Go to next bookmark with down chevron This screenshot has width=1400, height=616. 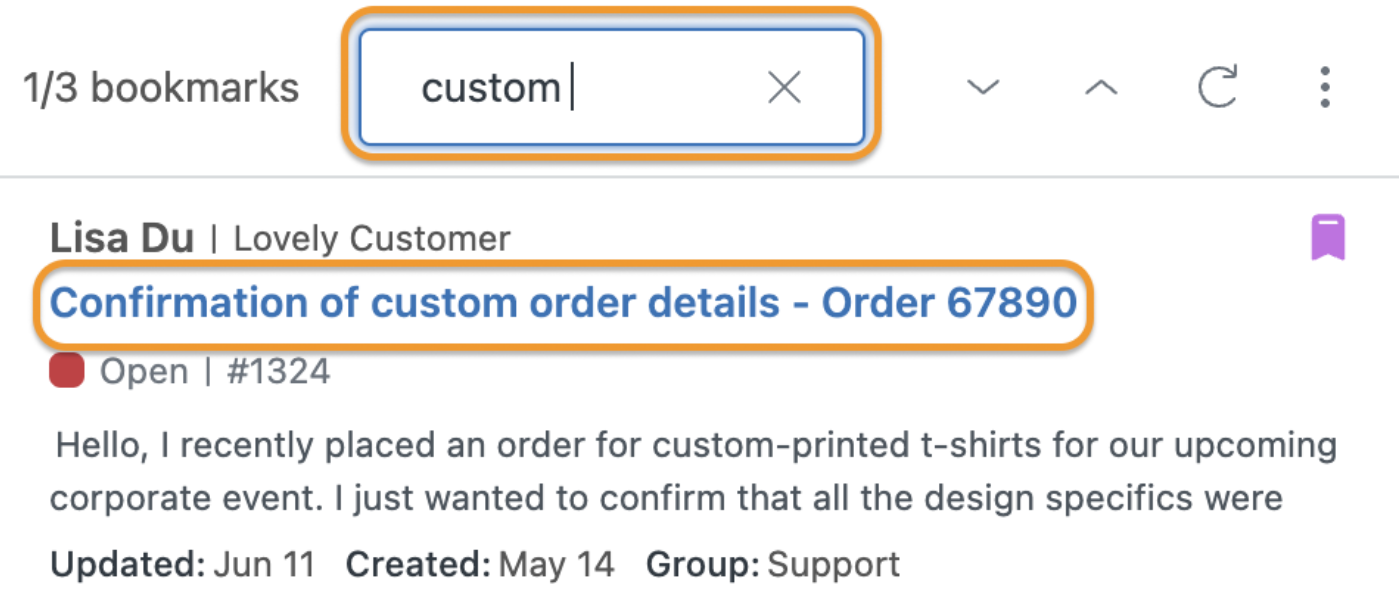tap(983, 88)
